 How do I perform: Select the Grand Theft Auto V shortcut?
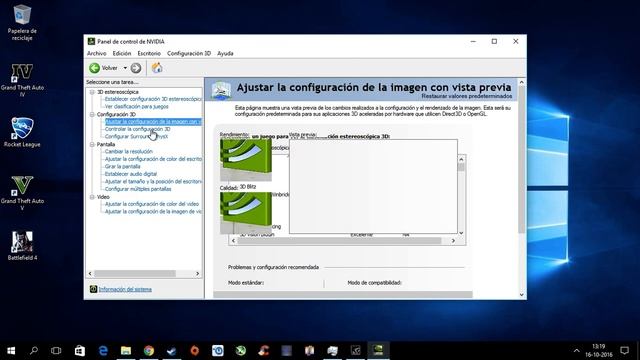(x=22, y=193)
